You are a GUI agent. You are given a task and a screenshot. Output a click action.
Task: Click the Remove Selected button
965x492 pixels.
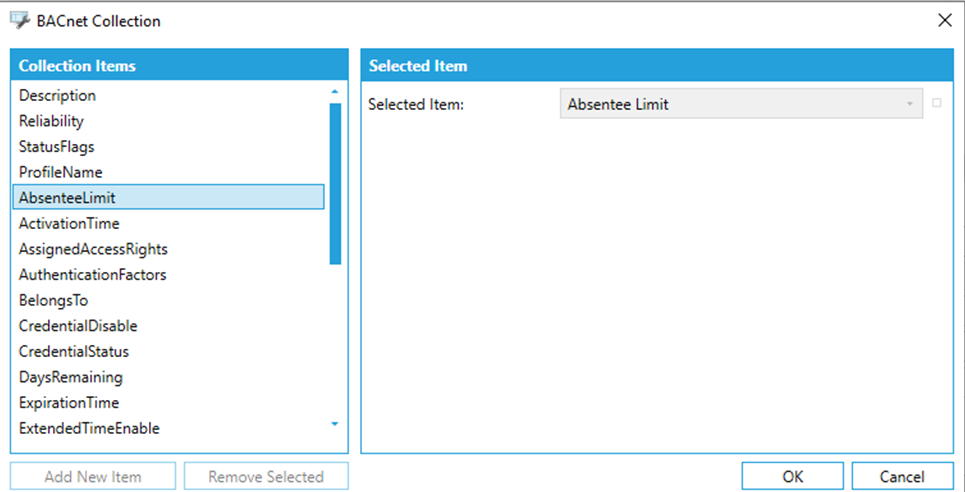[x=266, y=477]
